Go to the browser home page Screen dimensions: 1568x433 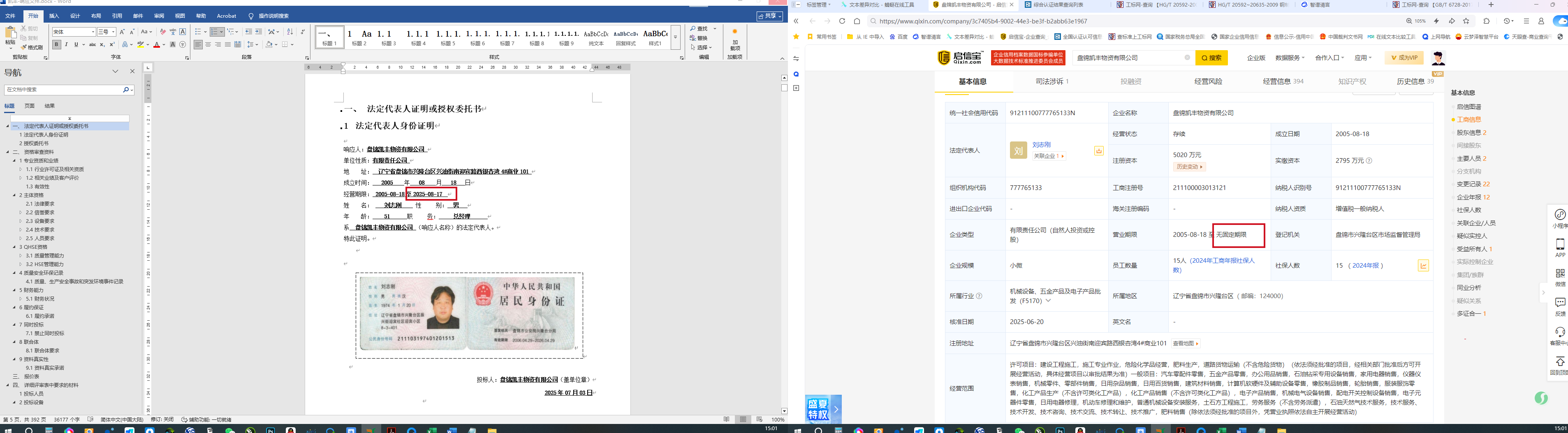click(x=857, y=21)
